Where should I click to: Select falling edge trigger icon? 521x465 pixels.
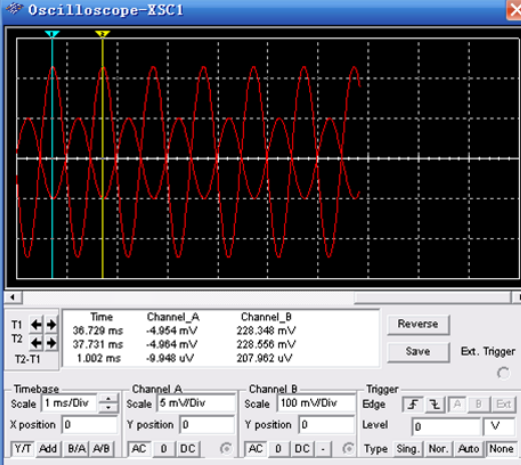[435, 404]
